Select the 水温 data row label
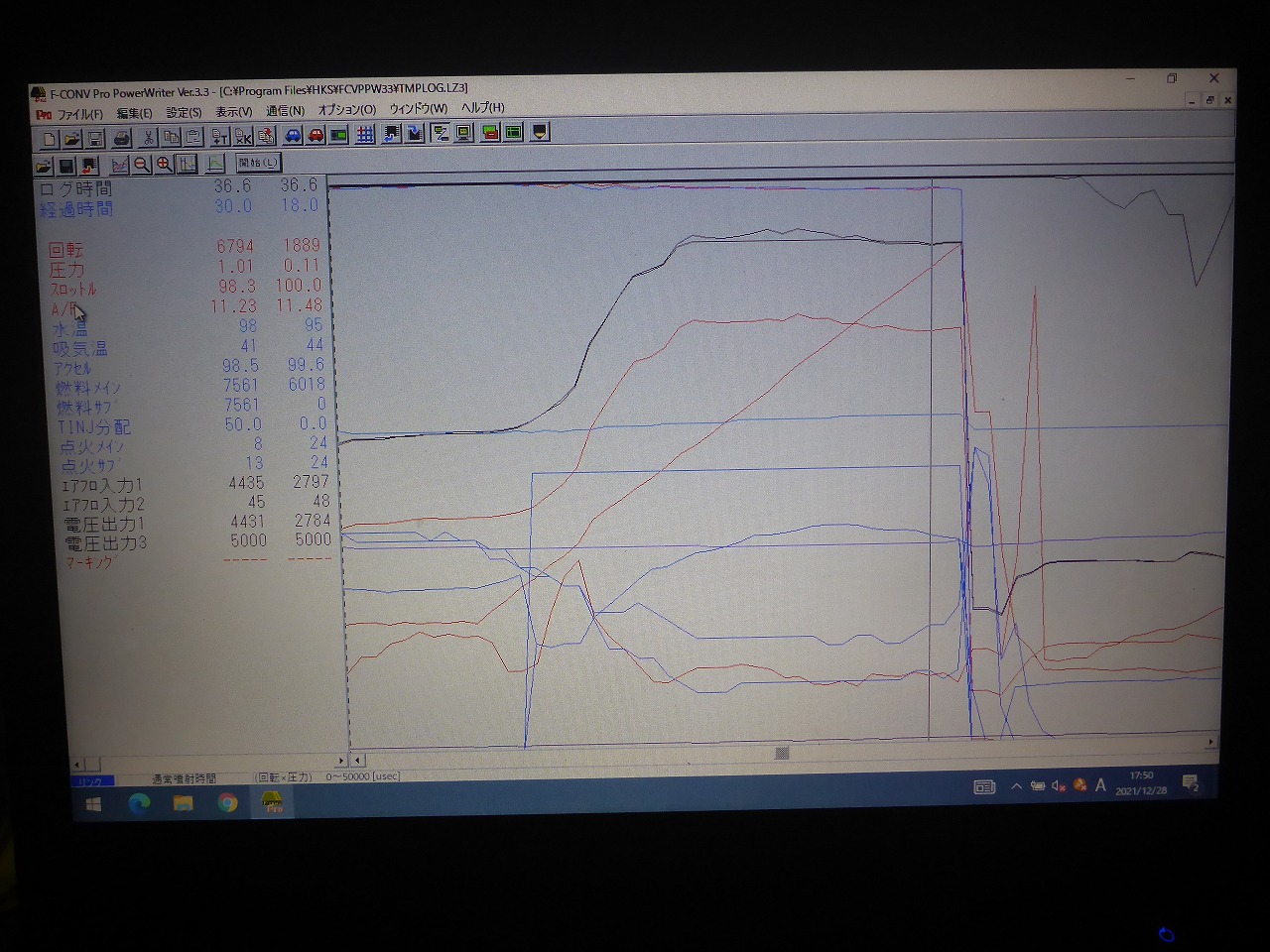This screenshot has width=1270, height=952. (x=69, y=328)
